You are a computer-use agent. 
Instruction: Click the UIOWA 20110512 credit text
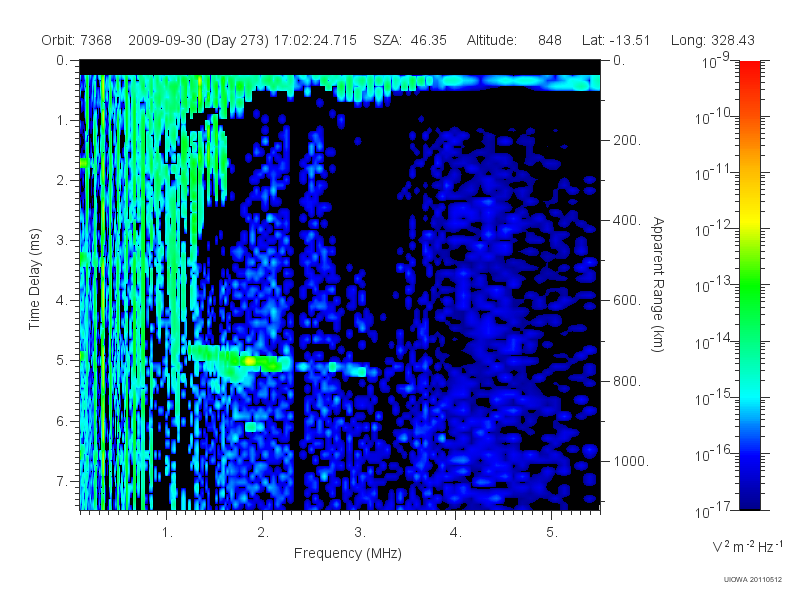click(753, 580)
